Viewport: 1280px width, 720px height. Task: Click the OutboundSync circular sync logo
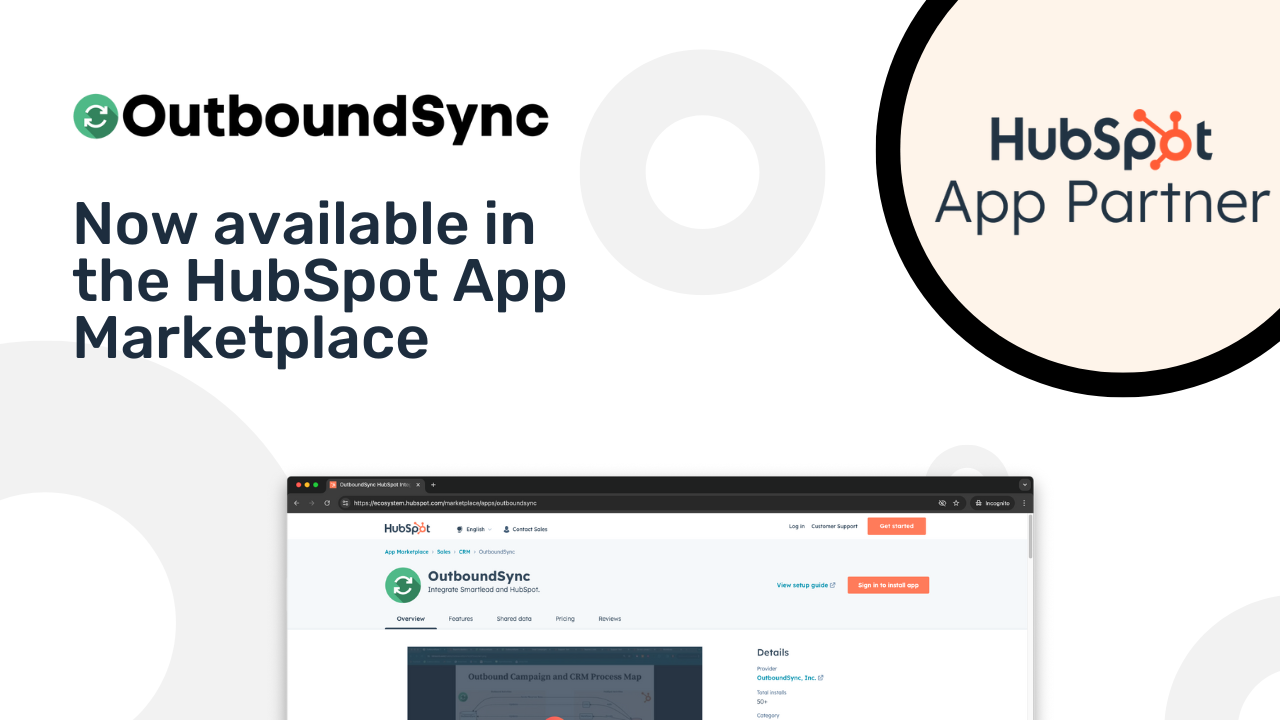coord(403,585)
